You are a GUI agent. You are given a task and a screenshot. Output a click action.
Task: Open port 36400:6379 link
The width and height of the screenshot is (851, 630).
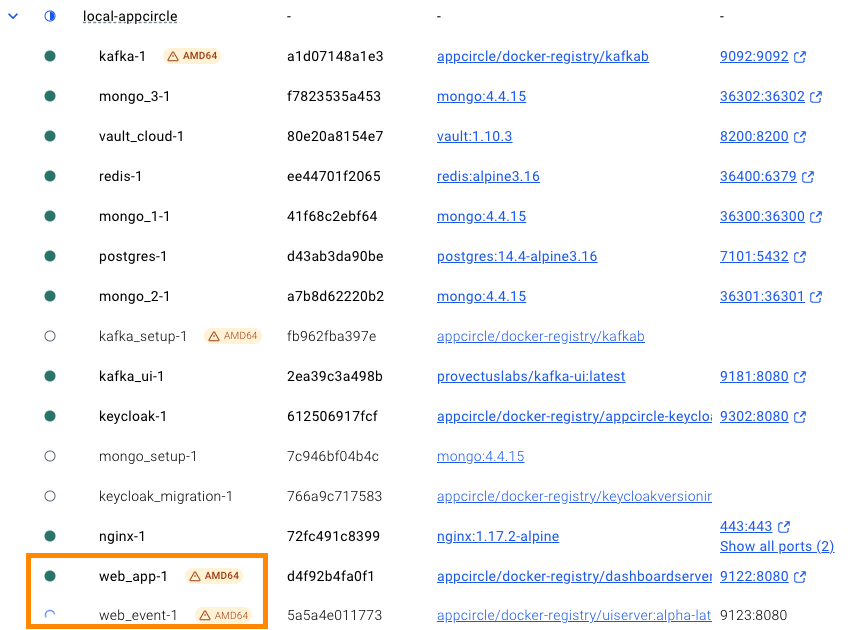click(758, 176)
